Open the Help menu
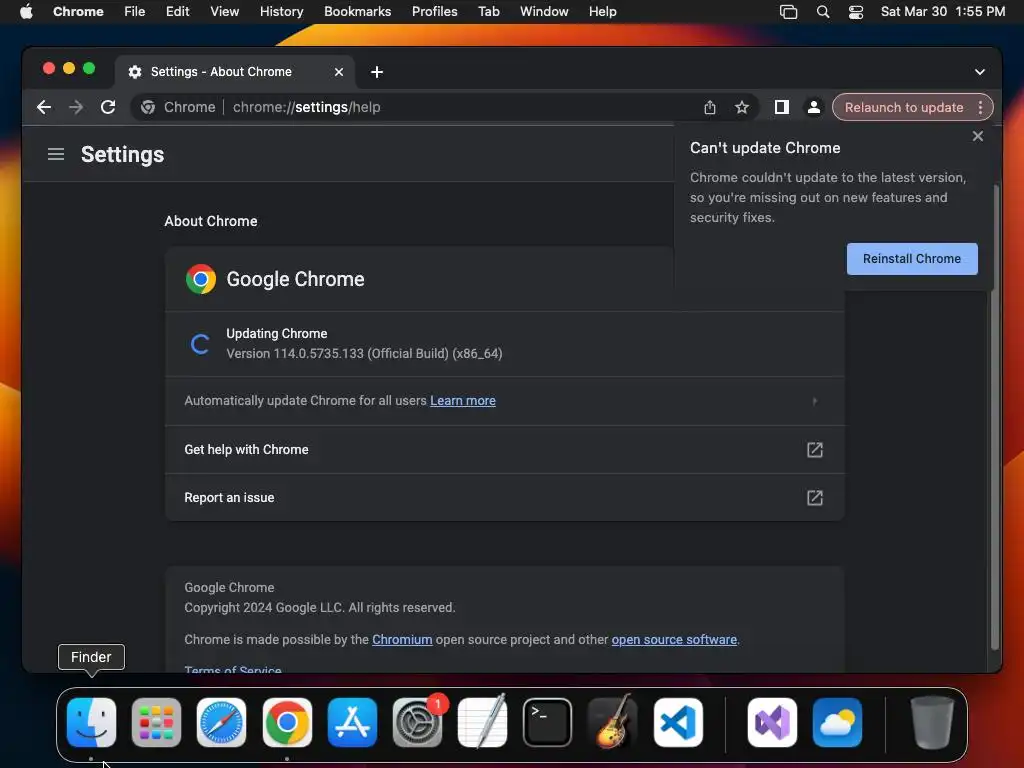The height and width of the screenshot is (768, 1024). click(x=602, y=11)
